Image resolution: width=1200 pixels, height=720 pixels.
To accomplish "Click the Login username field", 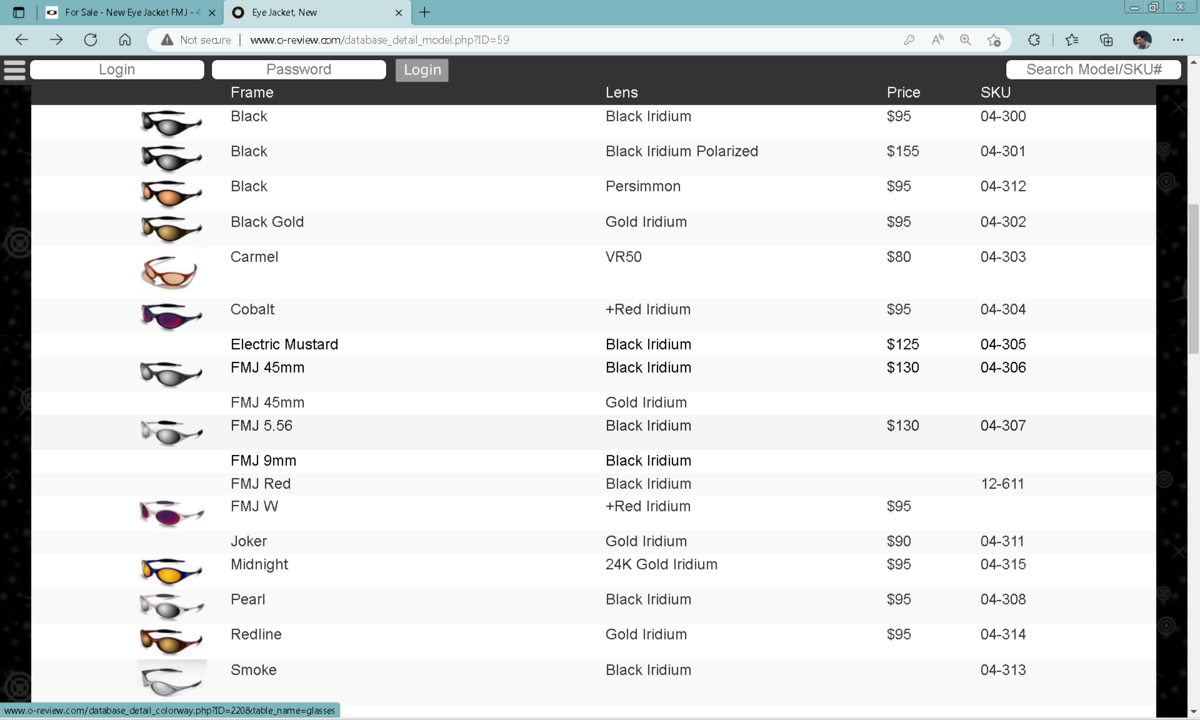I will point(117,69).
